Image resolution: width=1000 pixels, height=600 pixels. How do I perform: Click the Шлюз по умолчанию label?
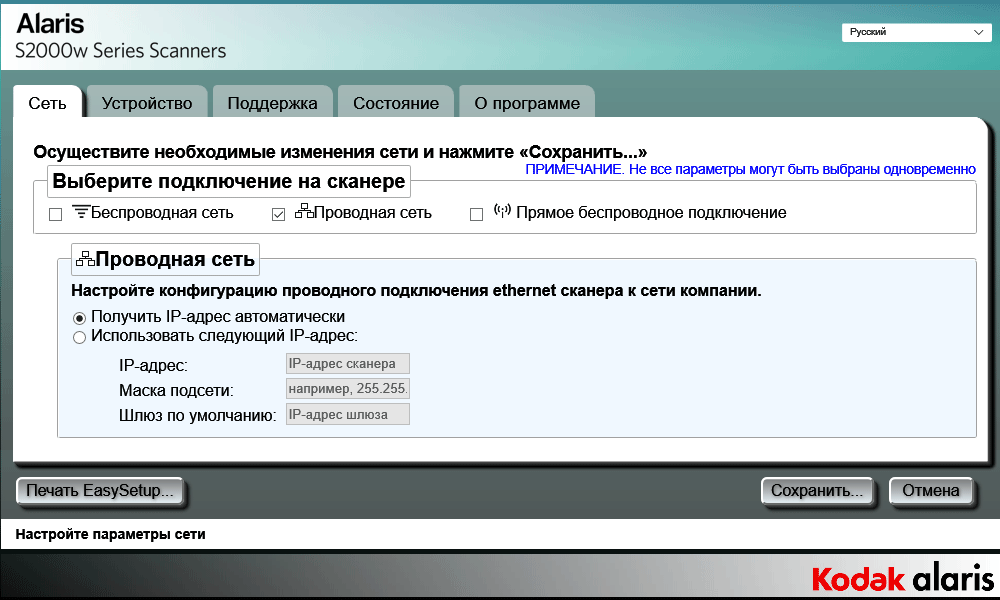(198, 416)
